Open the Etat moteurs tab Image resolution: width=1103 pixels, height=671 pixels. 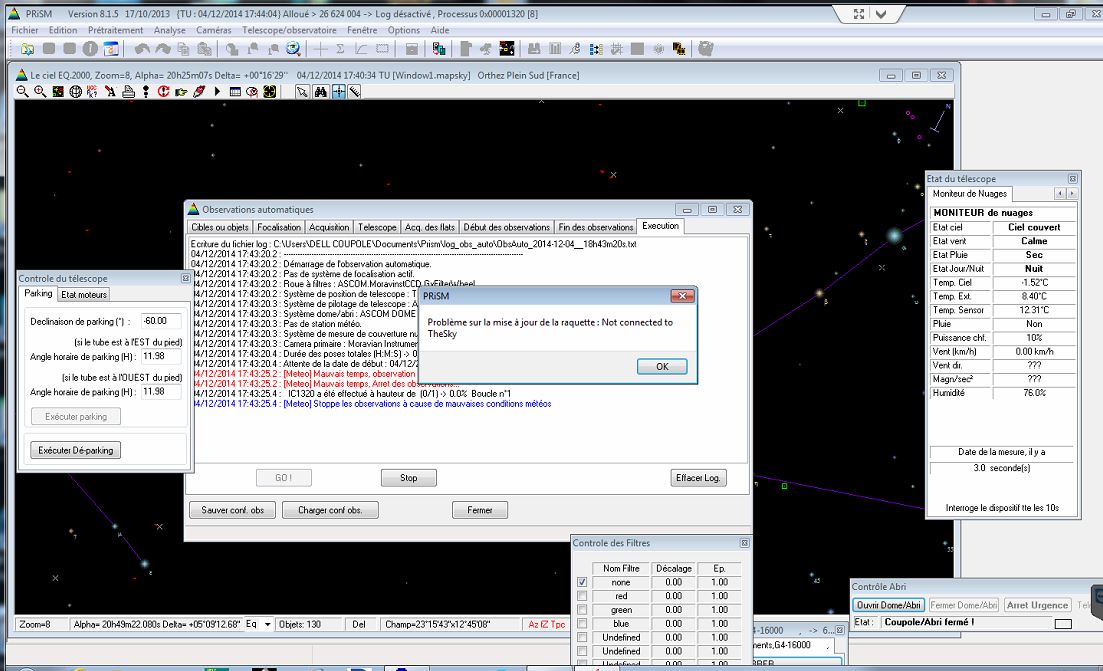[84, 294]
